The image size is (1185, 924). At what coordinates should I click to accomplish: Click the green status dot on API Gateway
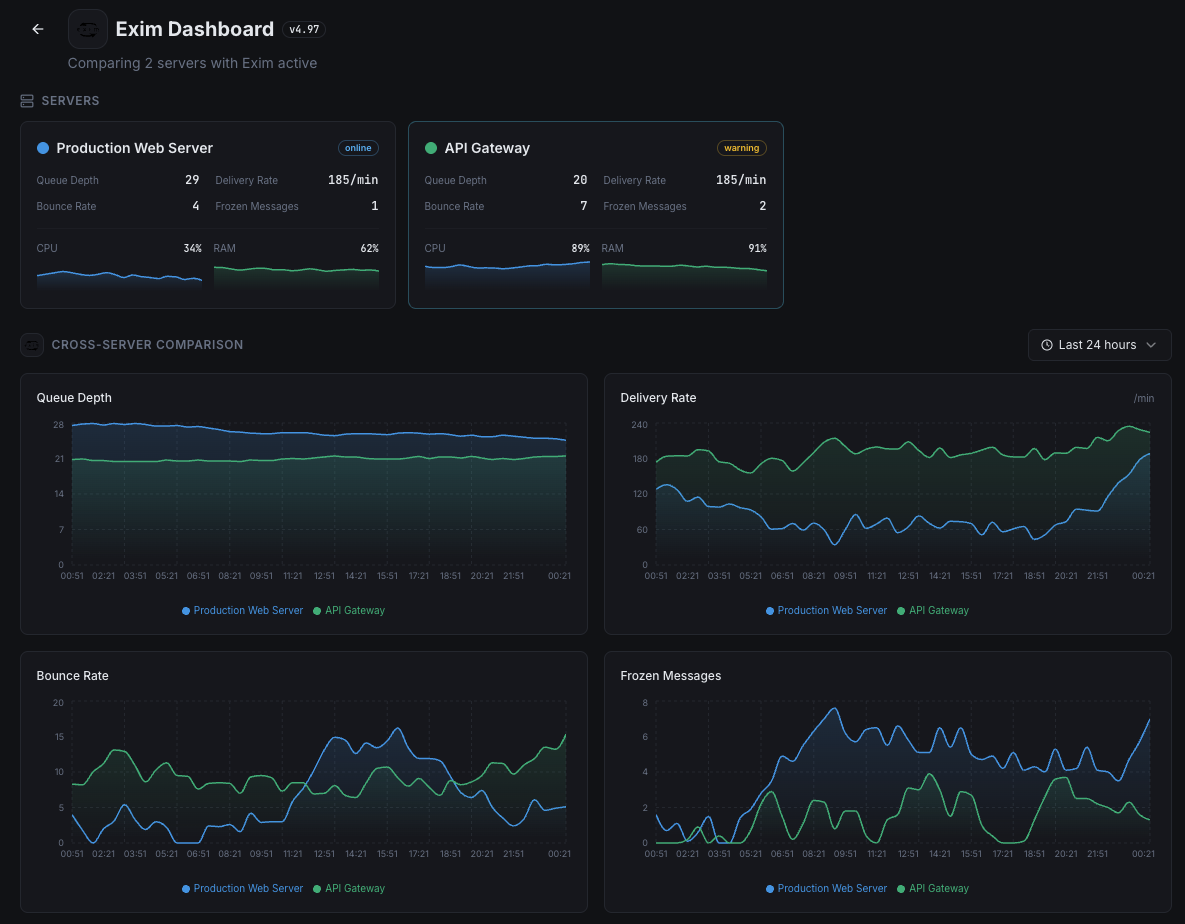pos(429,147)
